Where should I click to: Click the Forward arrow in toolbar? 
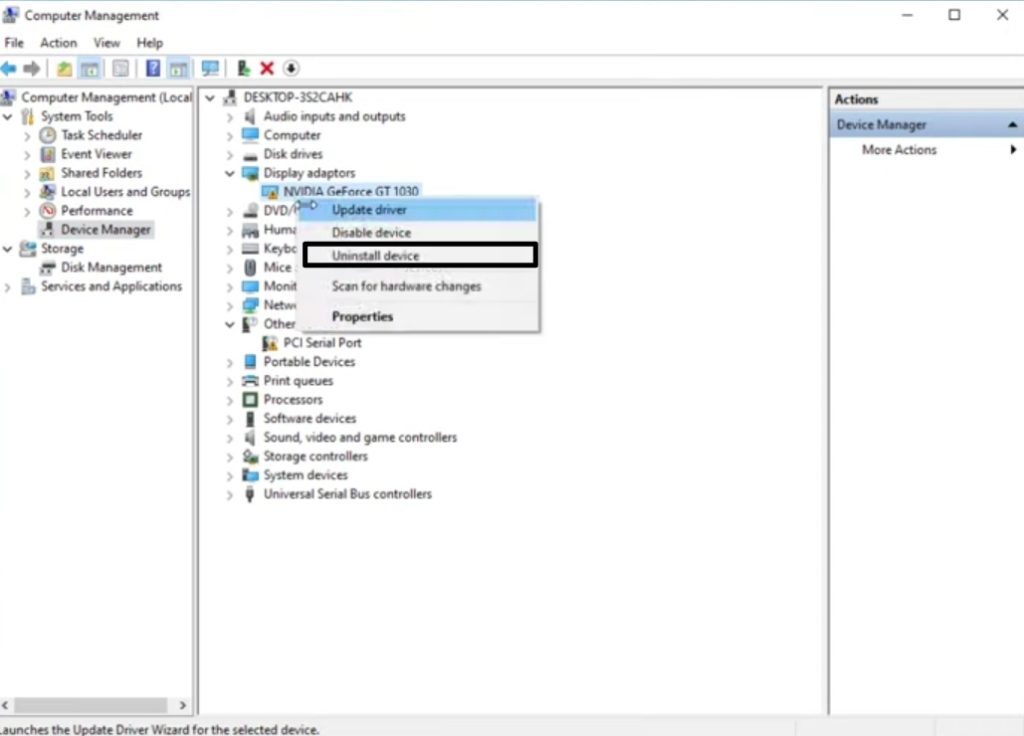(31, 68)
